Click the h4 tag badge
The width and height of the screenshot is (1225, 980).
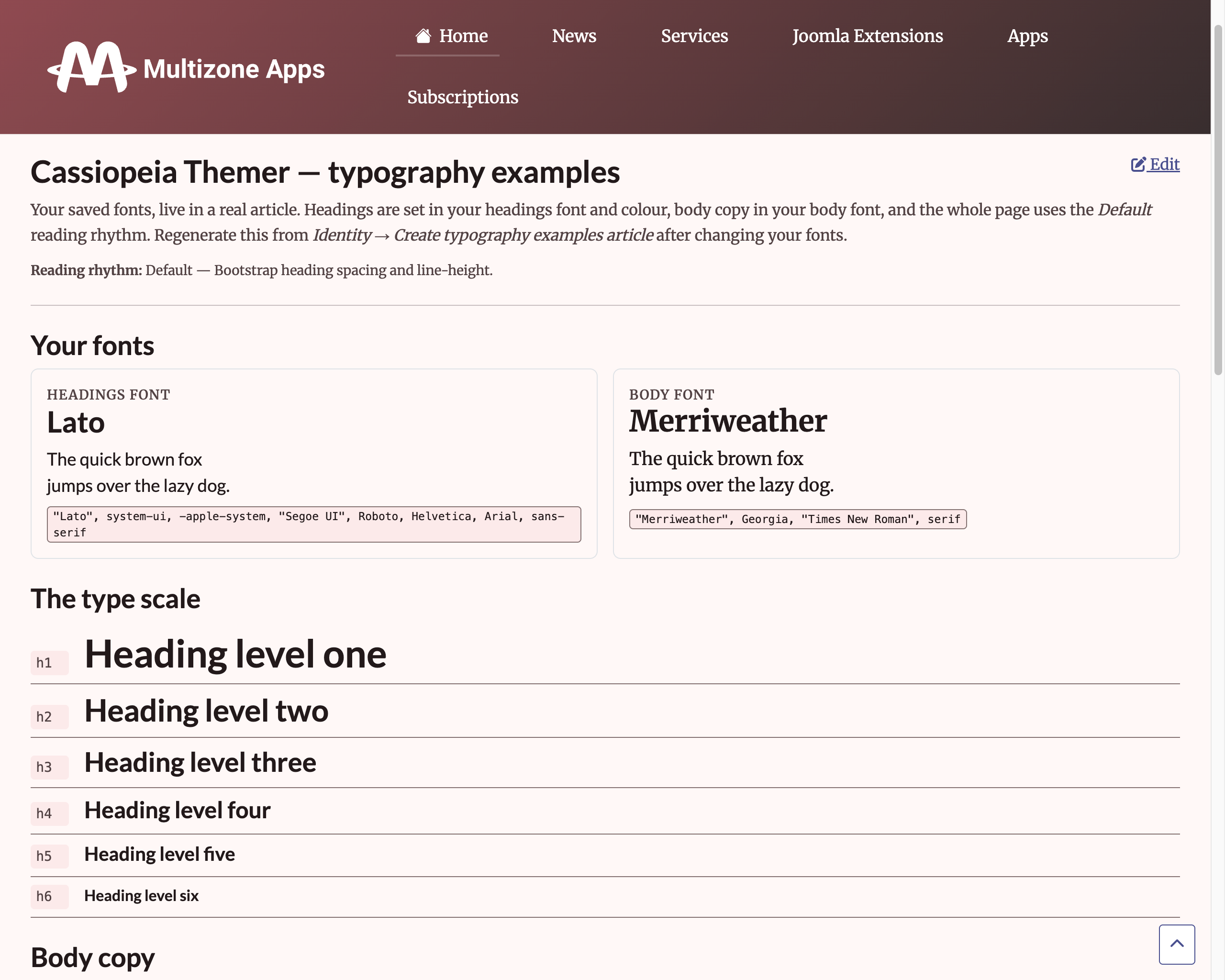[x=49, y=813]
